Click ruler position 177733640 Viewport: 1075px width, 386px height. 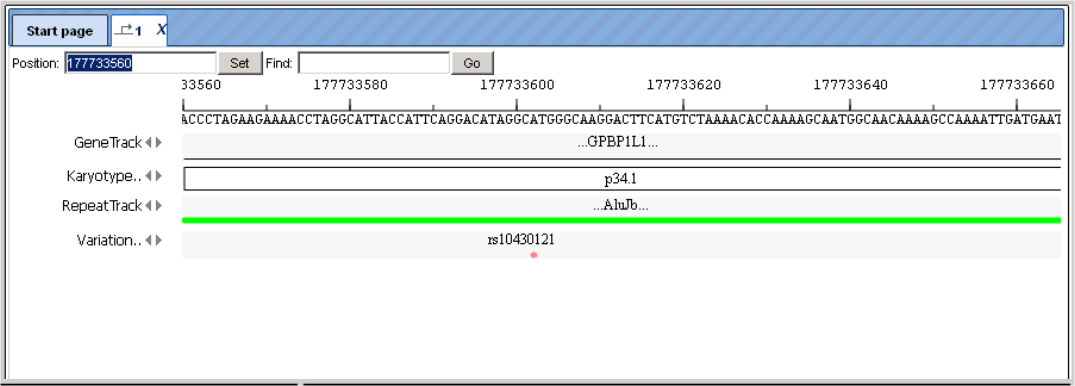850,85
